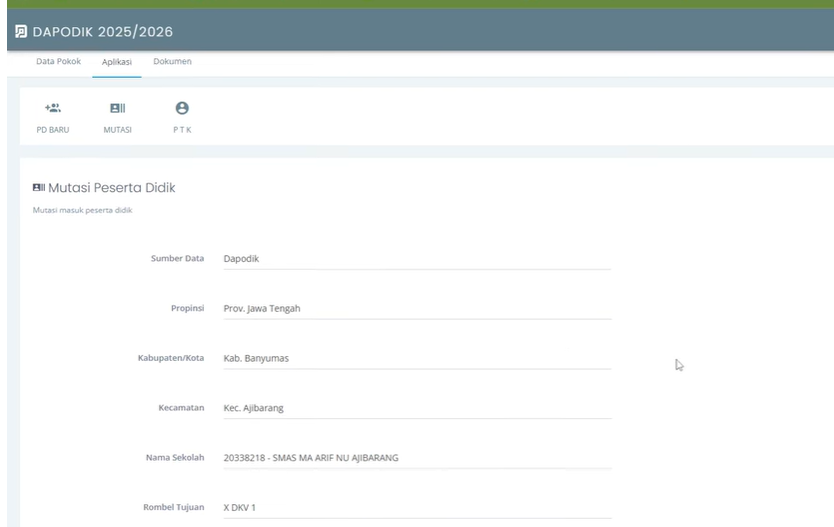Click the Nama Sekolah field with SMAS MA ARIF
The width and height of the screenshot is (834, 527).
tap(415, 458)
